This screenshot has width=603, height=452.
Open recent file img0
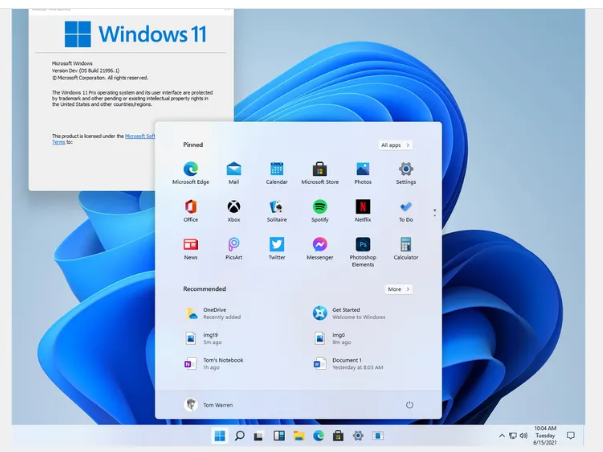[332, 339]
